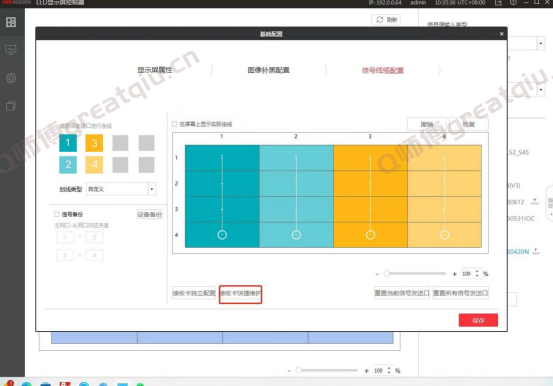Image resolution: width=553 pixels, height=386 pixels.
Task: Click the upload icon next to 30612
Action: pyautogui.click(x=535, y=201)
